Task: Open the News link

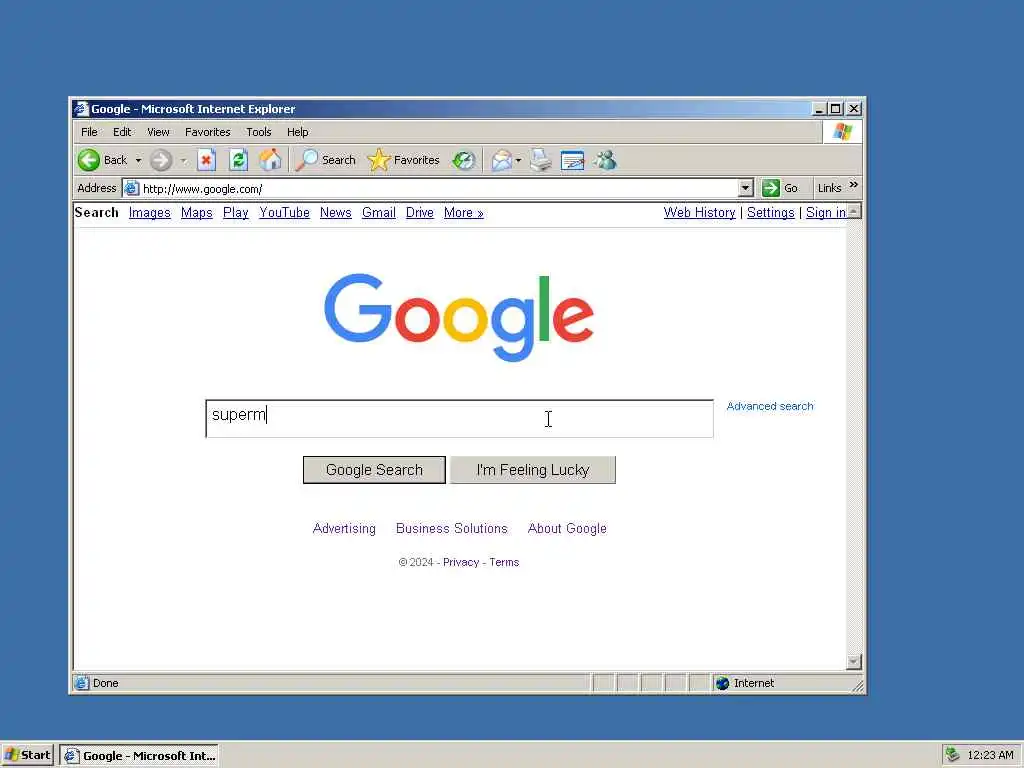Action: point(336,213)
